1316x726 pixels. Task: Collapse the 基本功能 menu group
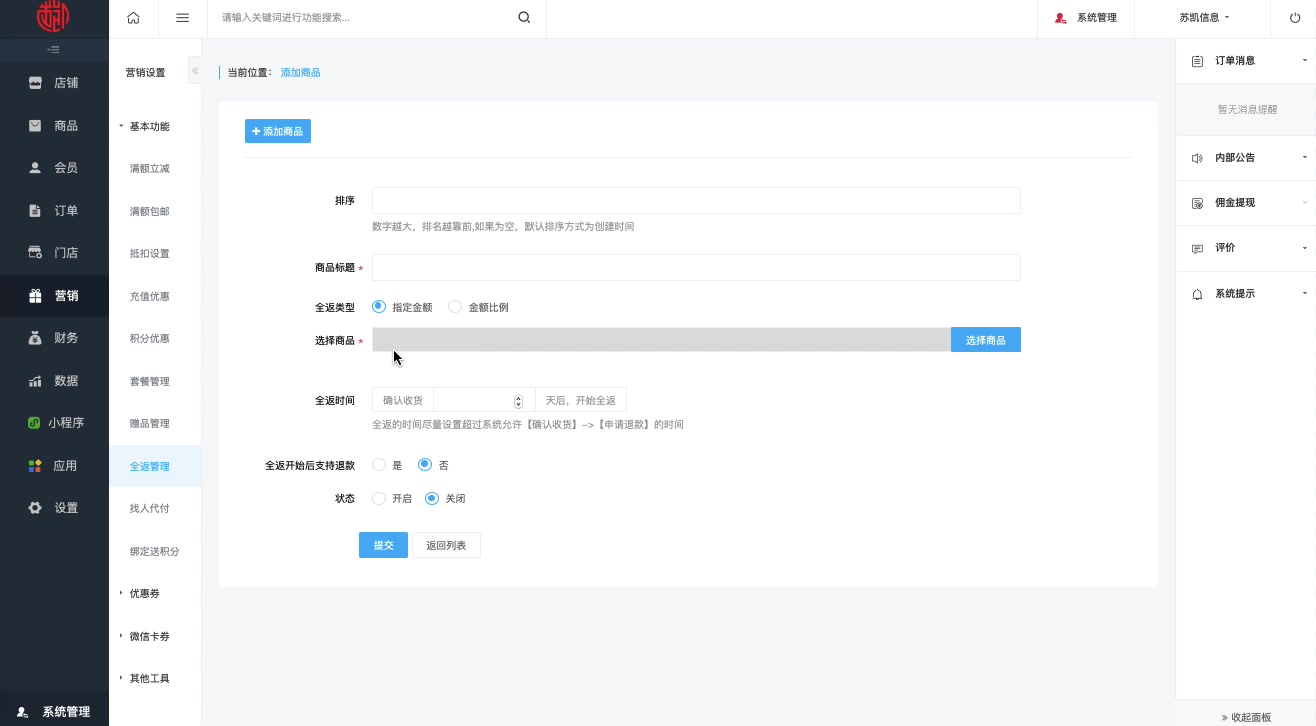[144, 126]
